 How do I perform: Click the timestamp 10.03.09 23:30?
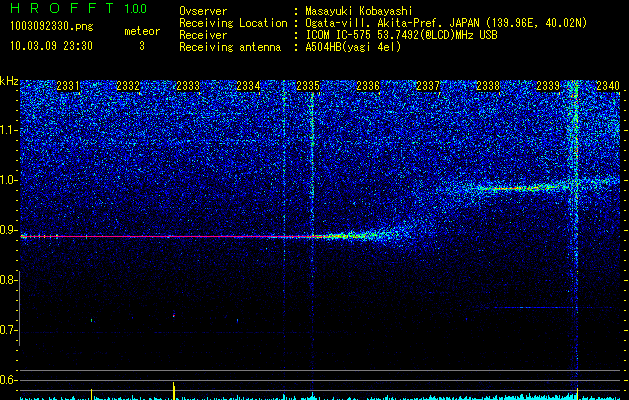(x=52, y=46)
